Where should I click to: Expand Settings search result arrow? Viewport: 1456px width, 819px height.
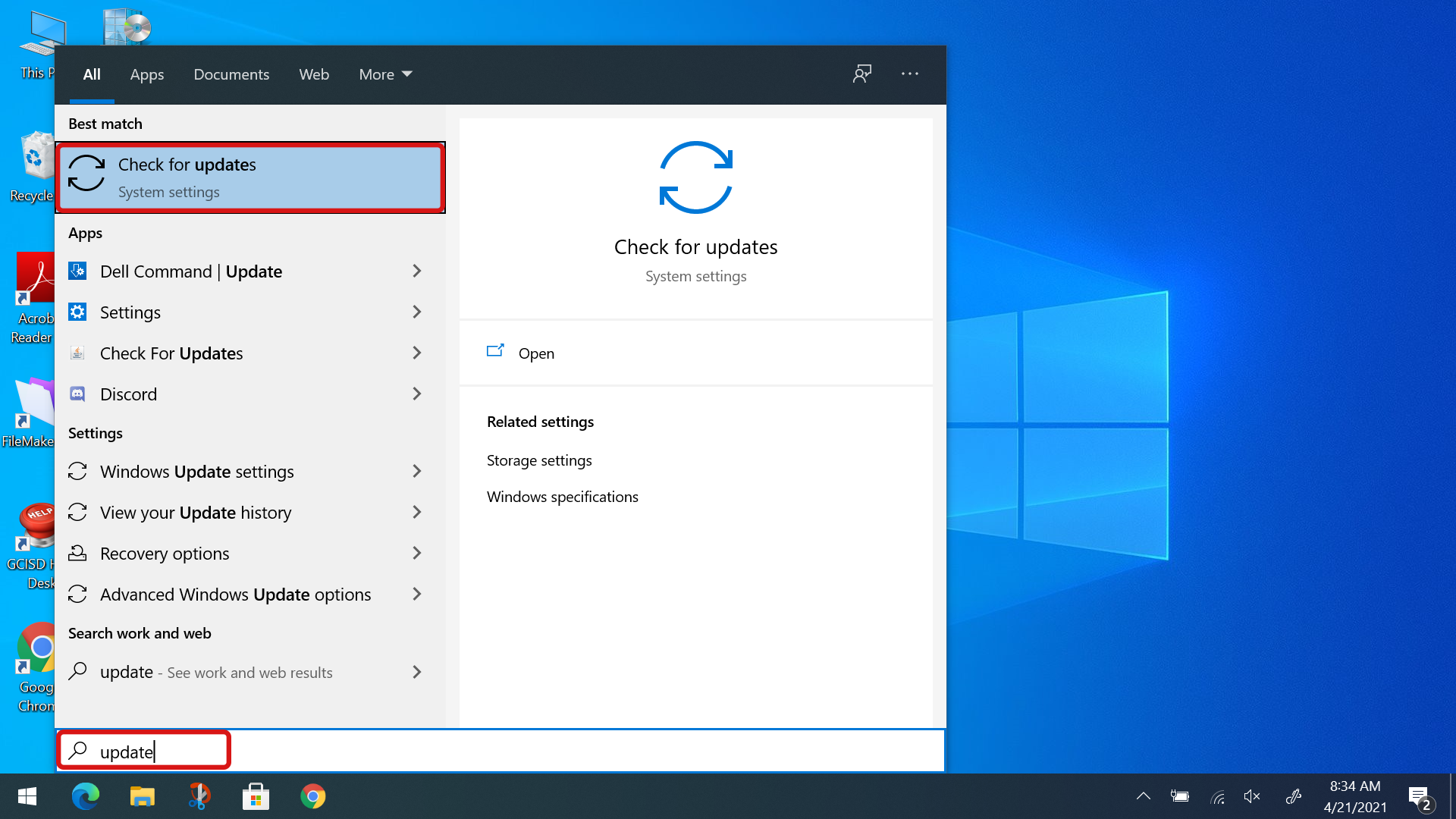tap(417, 312)
